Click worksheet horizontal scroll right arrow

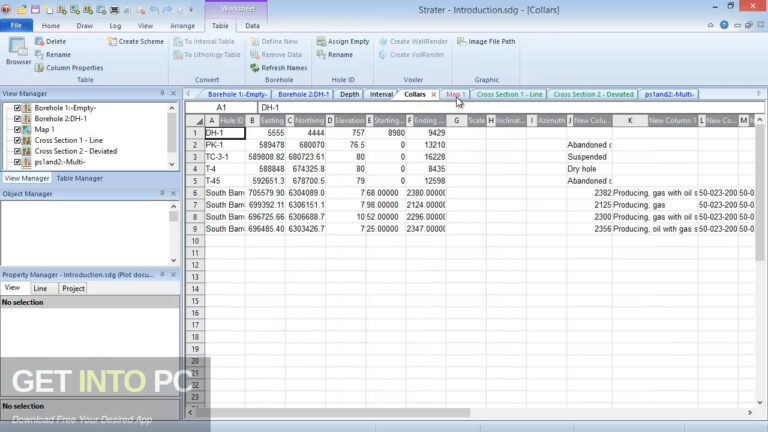tap(750, 413)
